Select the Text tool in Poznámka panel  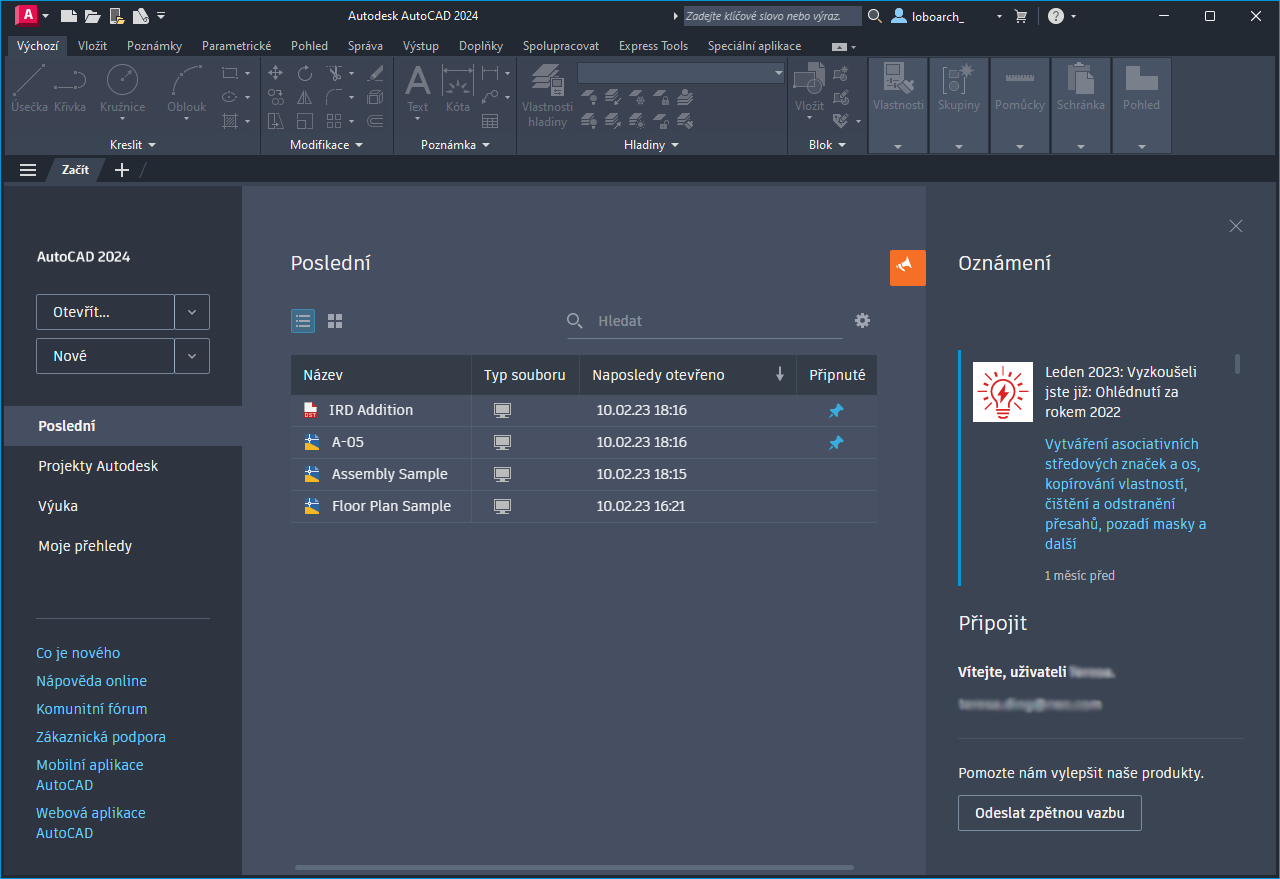(x=418, y=88)
